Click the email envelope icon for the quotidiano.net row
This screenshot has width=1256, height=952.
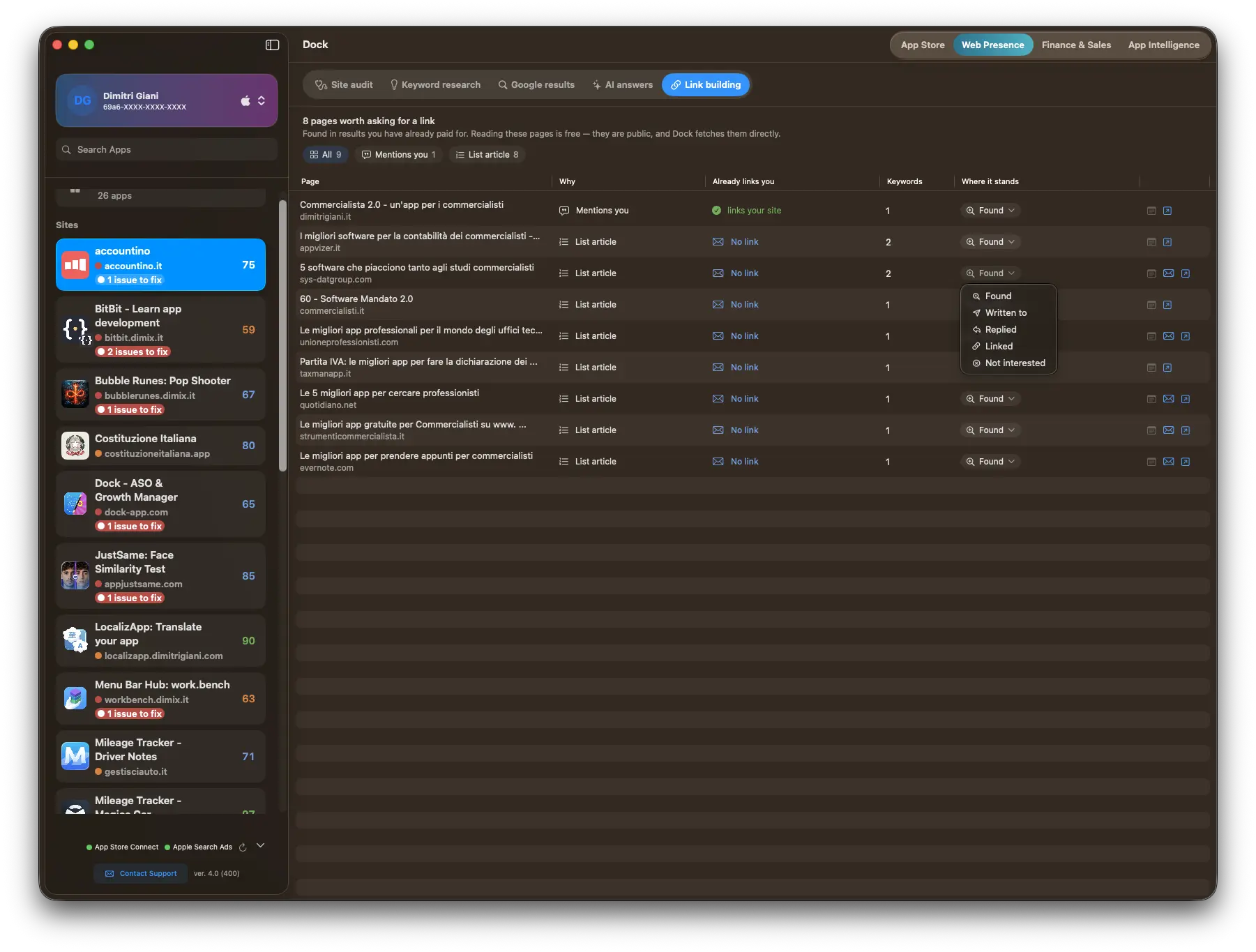(1169, 399)
